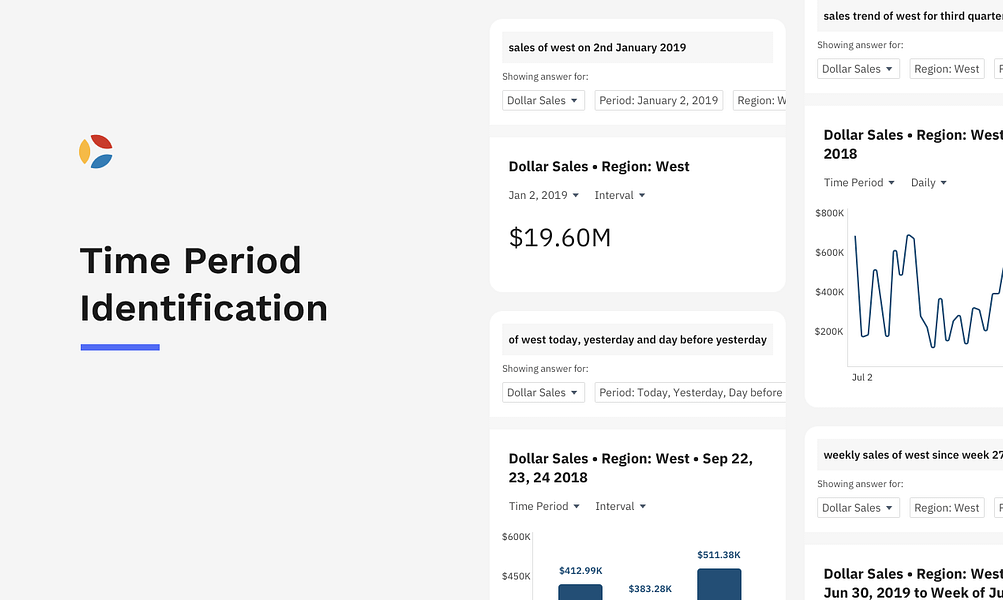Click query field 'of west today, yesterday'
Screen dimensions: 1003x600
point(637,340)
